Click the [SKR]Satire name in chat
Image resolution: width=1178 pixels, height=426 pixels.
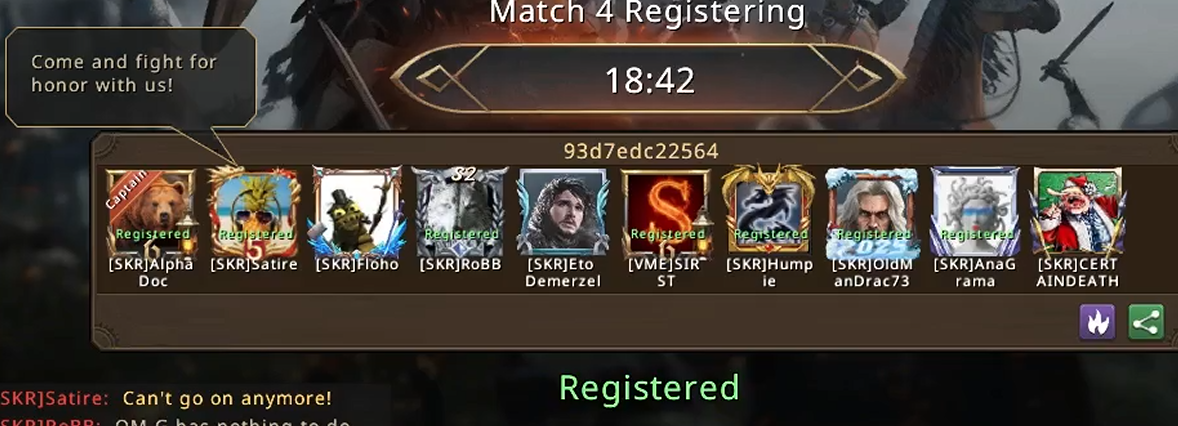(x=54, y=397)
